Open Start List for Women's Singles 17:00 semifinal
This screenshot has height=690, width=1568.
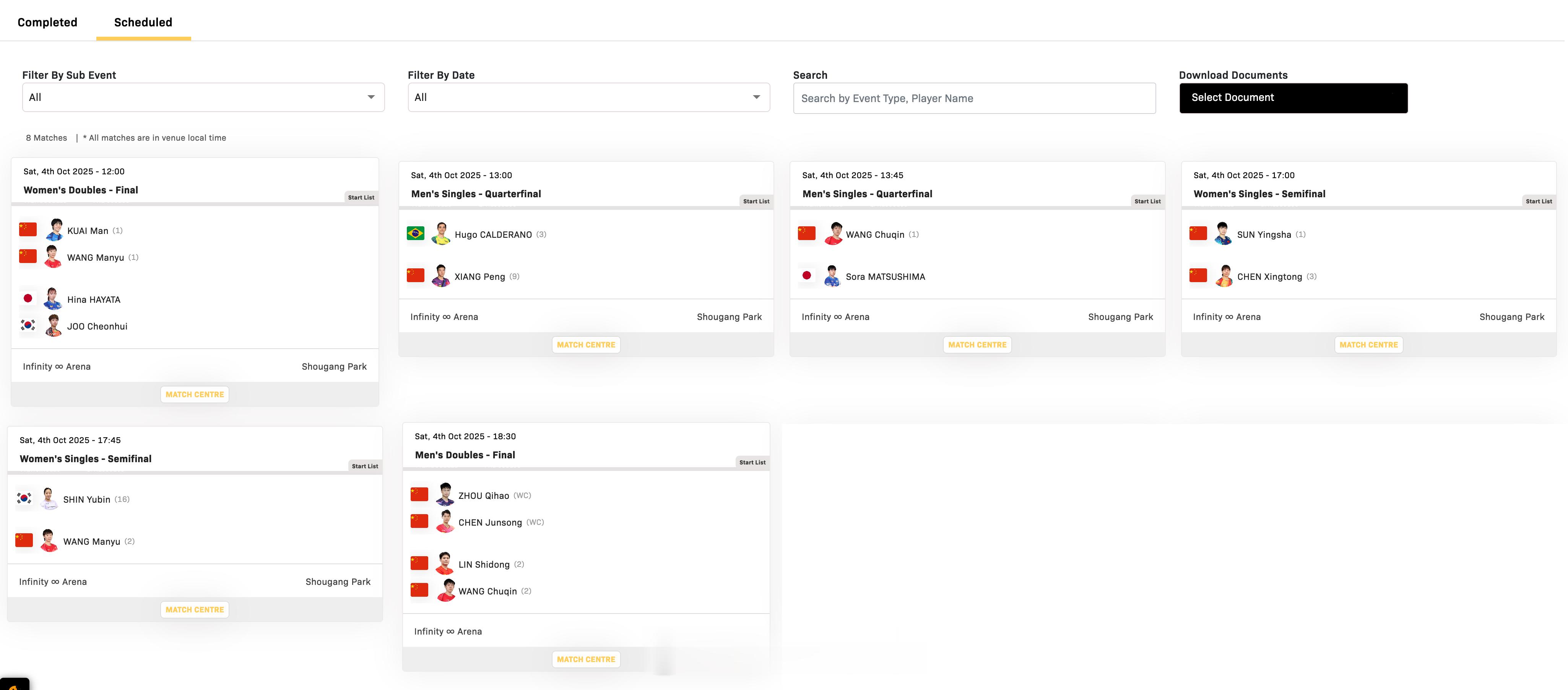point(1538,201)
